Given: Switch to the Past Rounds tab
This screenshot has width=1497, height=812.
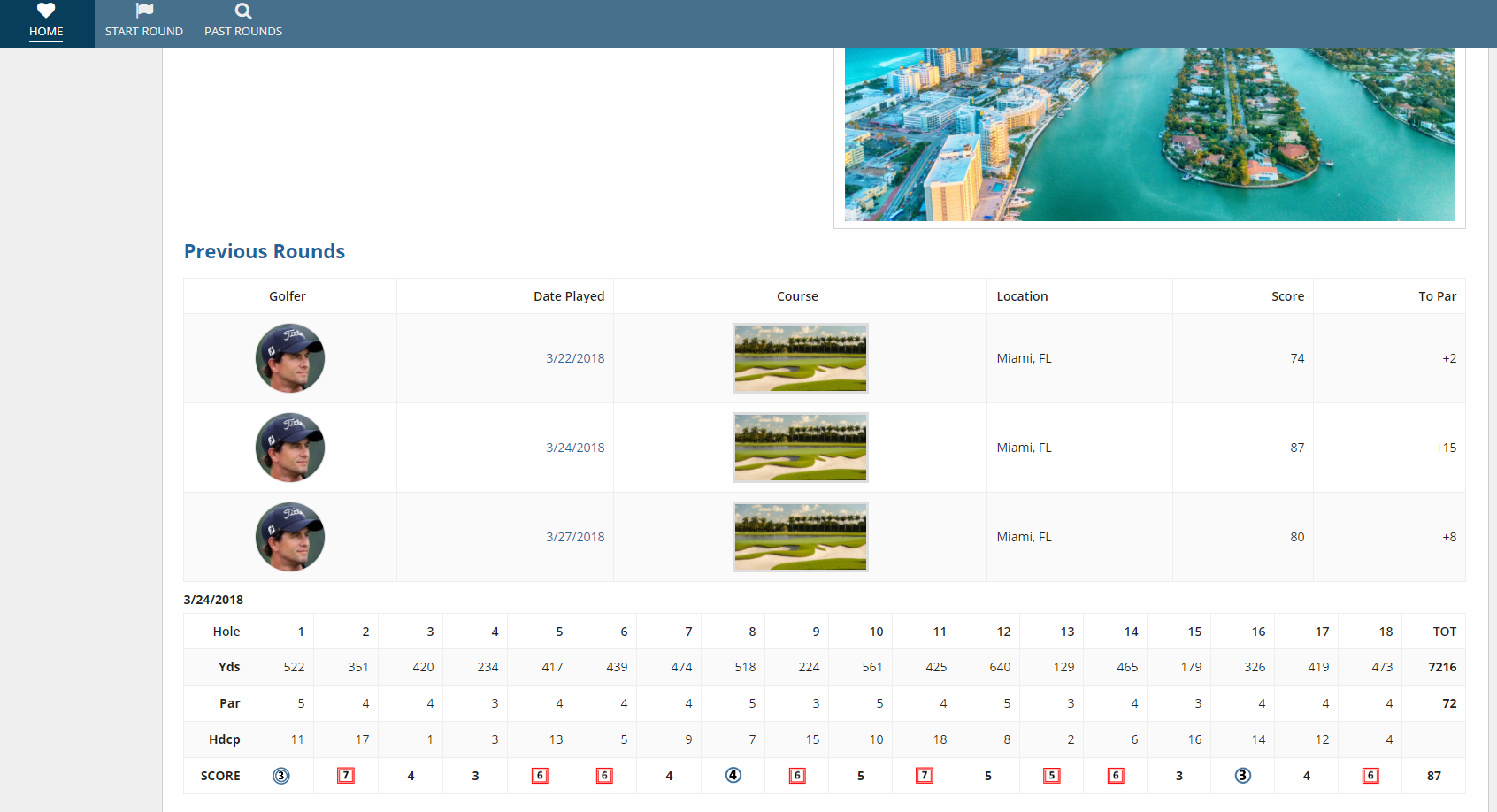Looking at the screenshot, I should coord(242,31).
